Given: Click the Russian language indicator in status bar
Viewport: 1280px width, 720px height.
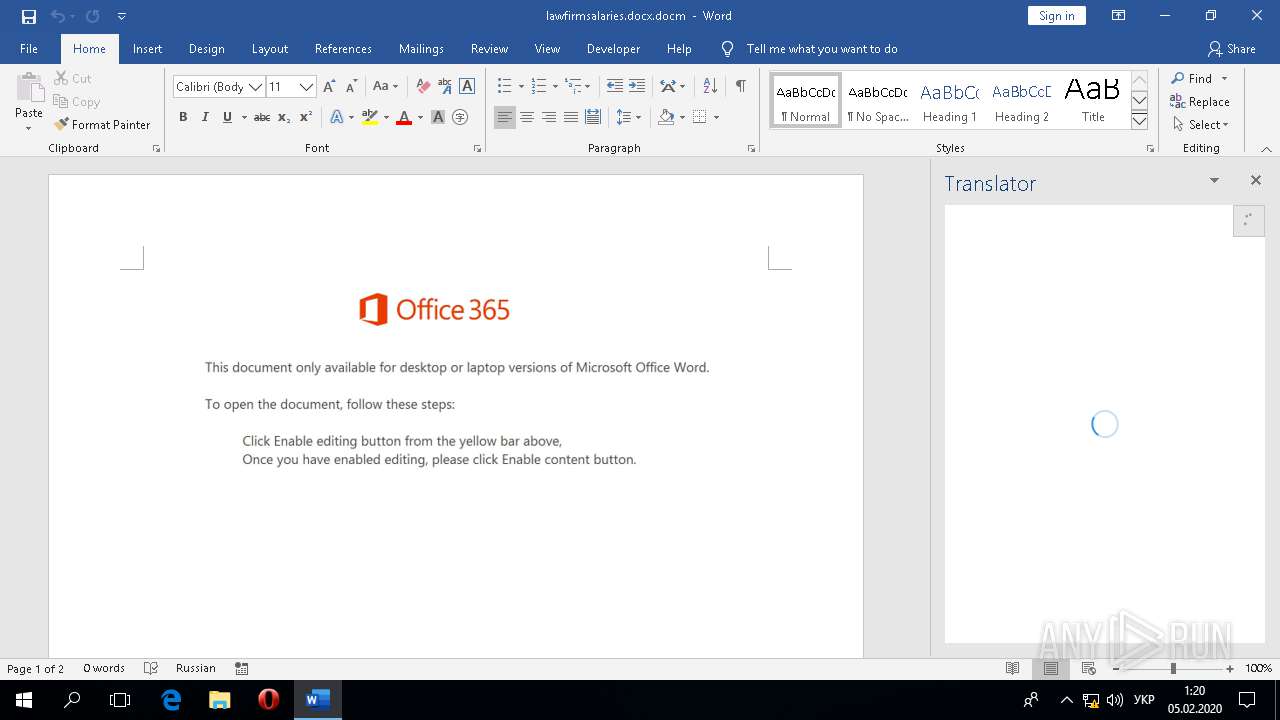Looking at the screenshot, I should coord(196,669).
